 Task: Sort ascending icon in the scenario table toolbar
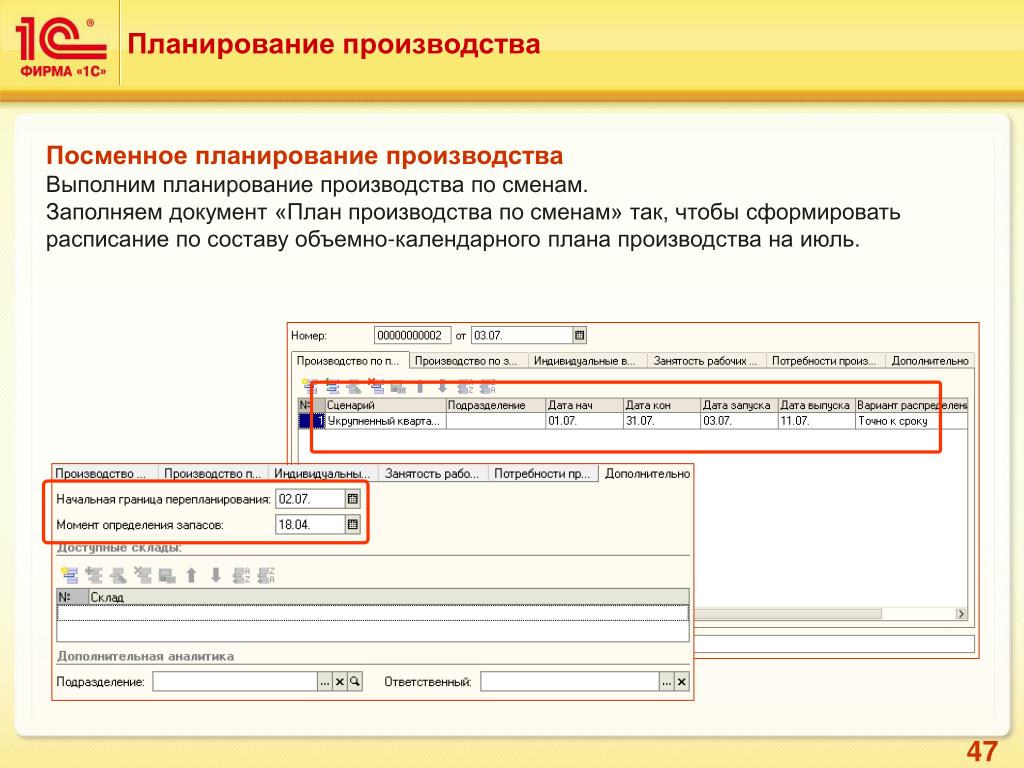pos(465,386)
